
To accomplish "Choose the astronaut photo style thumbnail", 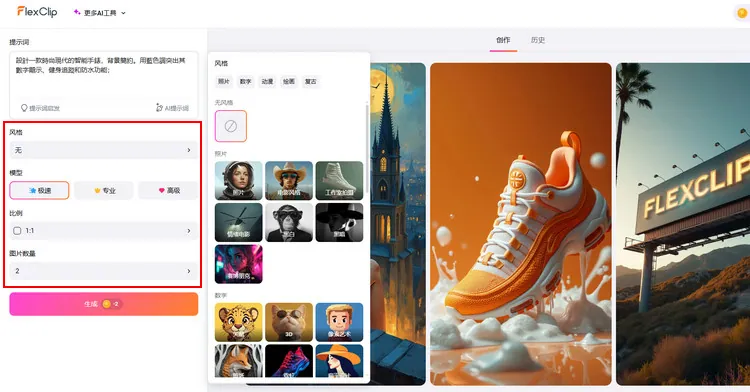I will pyautogui.click(x=239, y=180).
